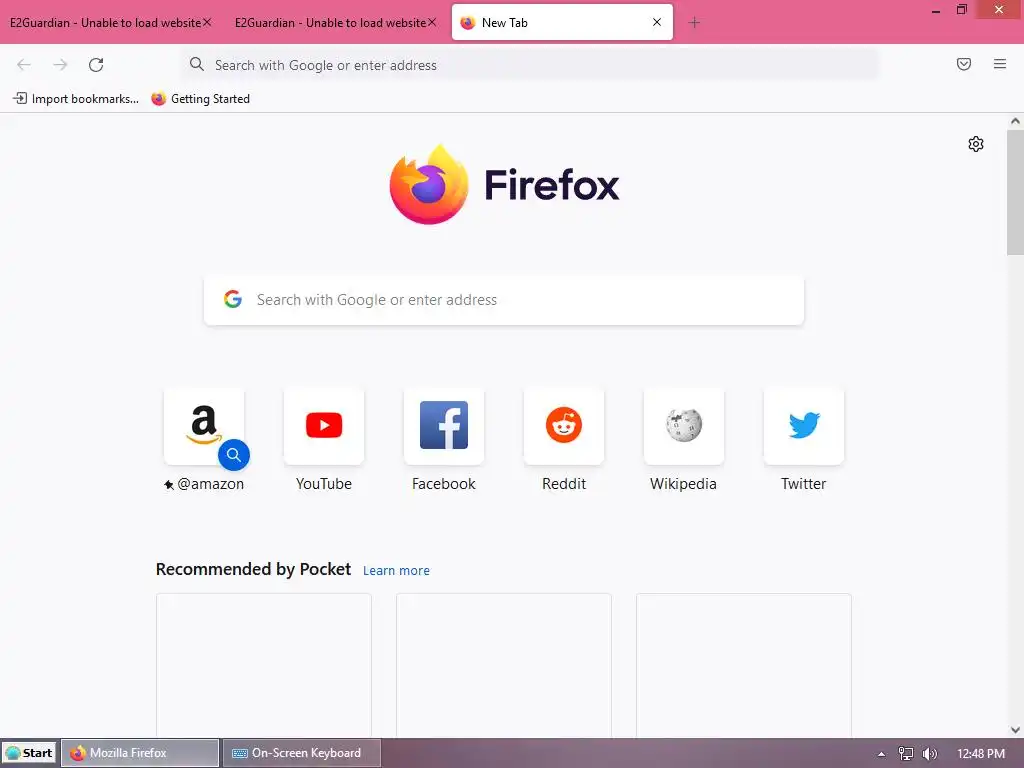Click the scrollbar up arrow
Screen dimensions: 1024x768
[1016, 121]
